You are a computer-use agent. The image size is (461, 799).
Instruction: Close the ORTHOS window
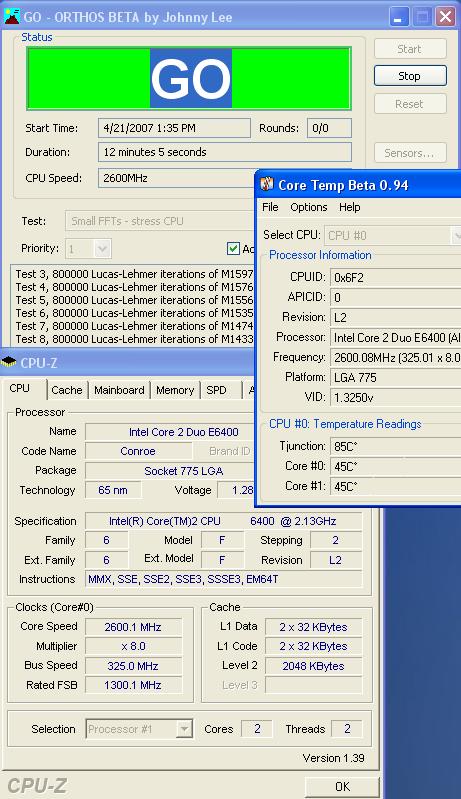coord(446,17)
